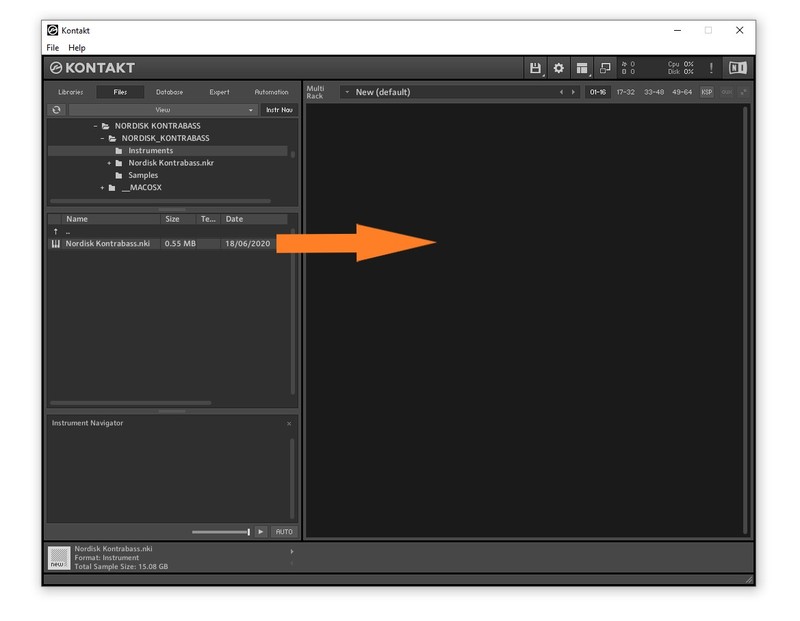Viewport: 800px width, 621px height.
Task: Click the 18/06/2020 date cell
Action: [247, 244]
